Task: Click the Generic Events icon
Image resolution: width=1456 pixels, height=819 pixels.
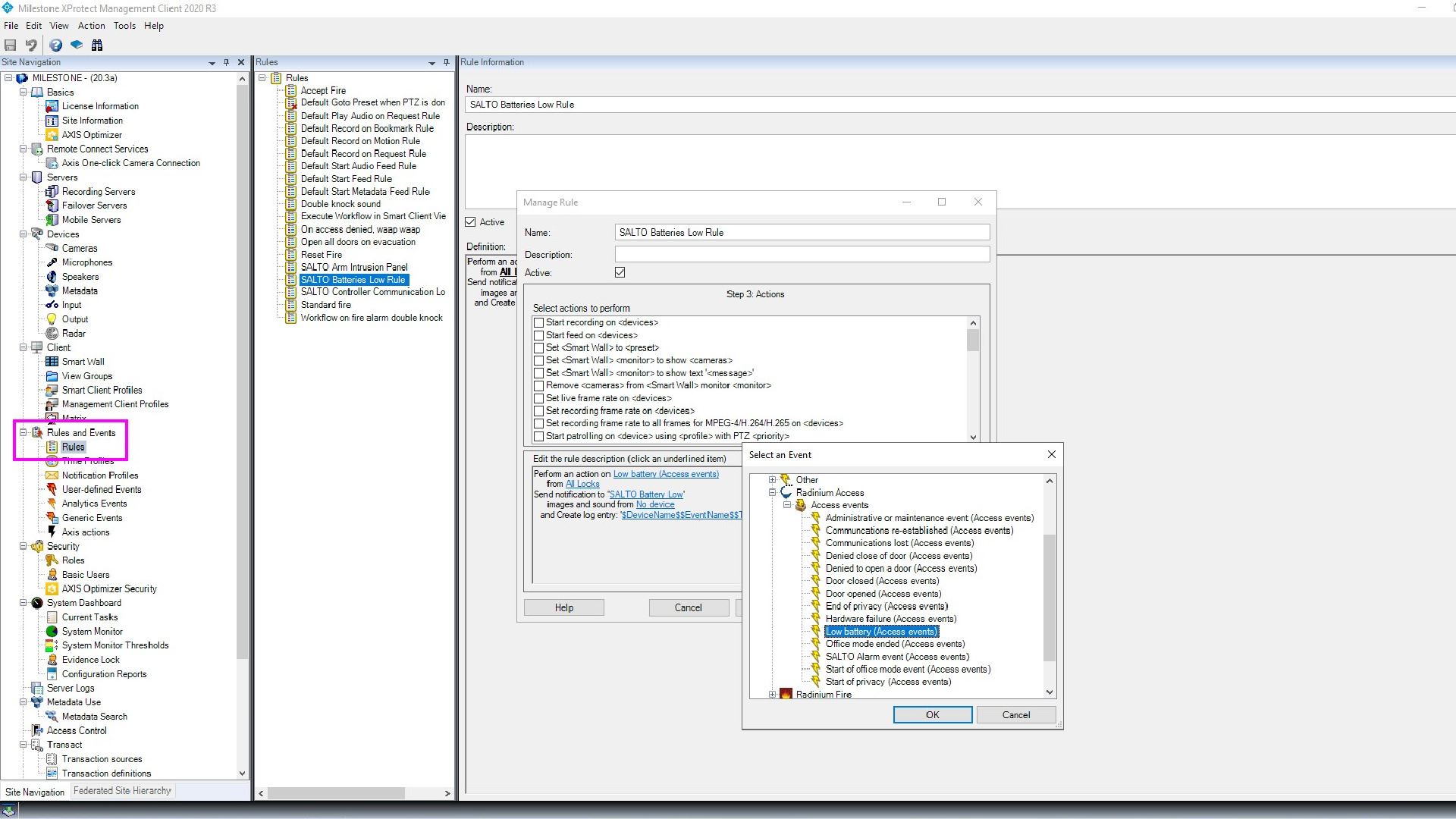Action: point(52,518)
